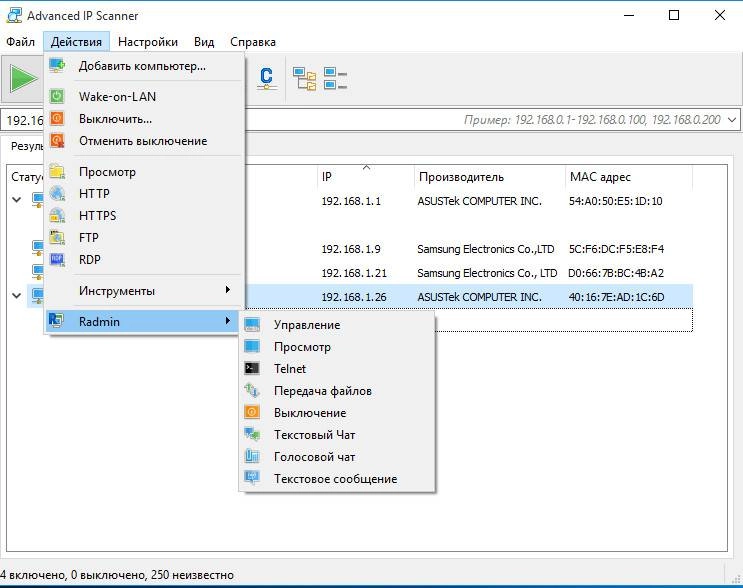Click MAC address 40:16:7E:AD:1C:6D
The width and height of the screenshot is (743, 588).
[616, 297]
